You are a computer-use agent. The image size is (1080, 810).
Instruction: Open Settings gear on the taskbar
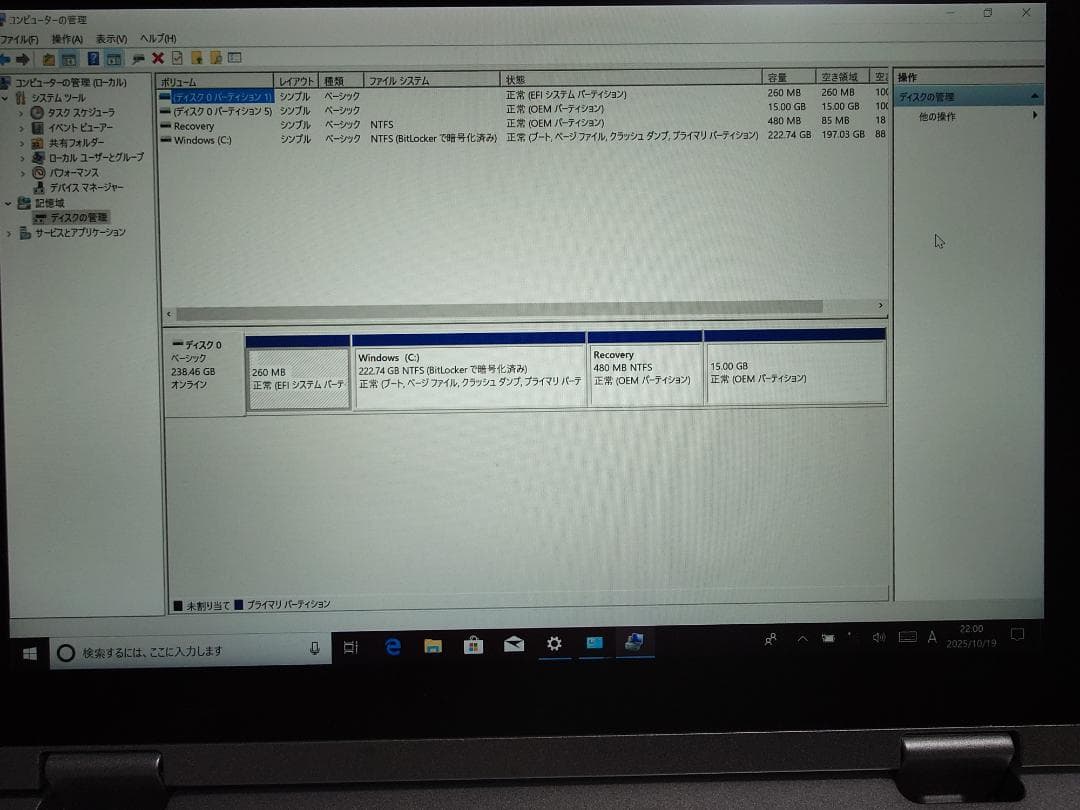point(554,644)
